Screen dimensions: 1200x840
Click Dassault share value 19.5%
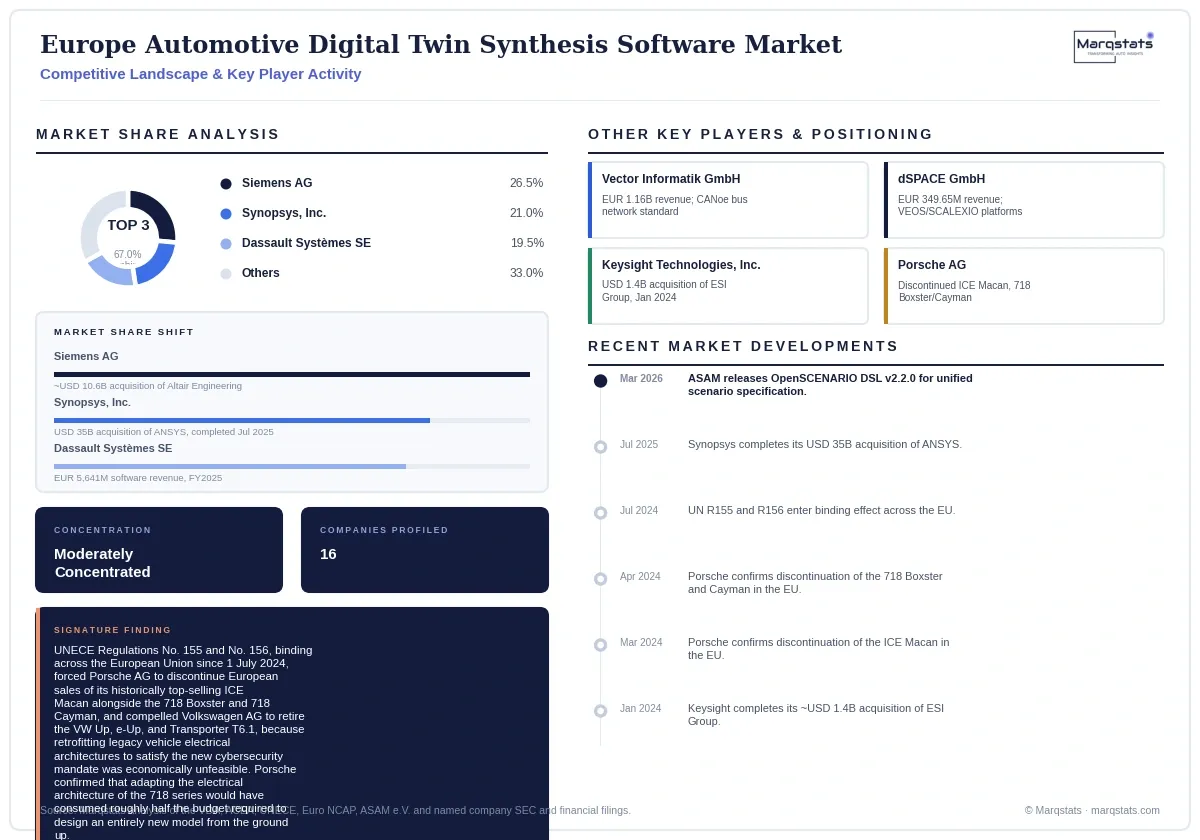pos(526,243)
